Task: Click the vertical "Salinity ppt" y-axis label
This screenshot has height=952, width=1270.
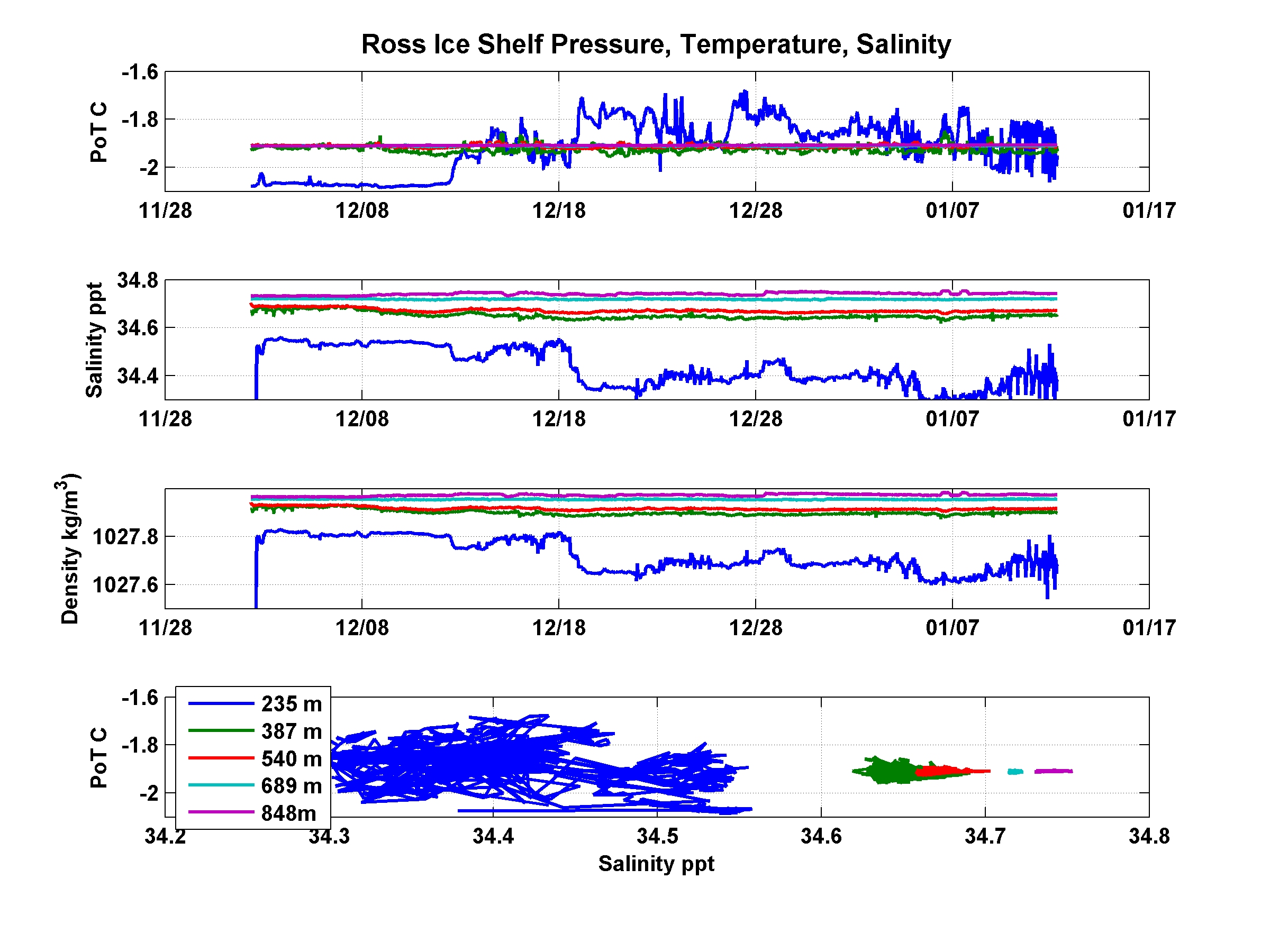Action: coord(95,340)
